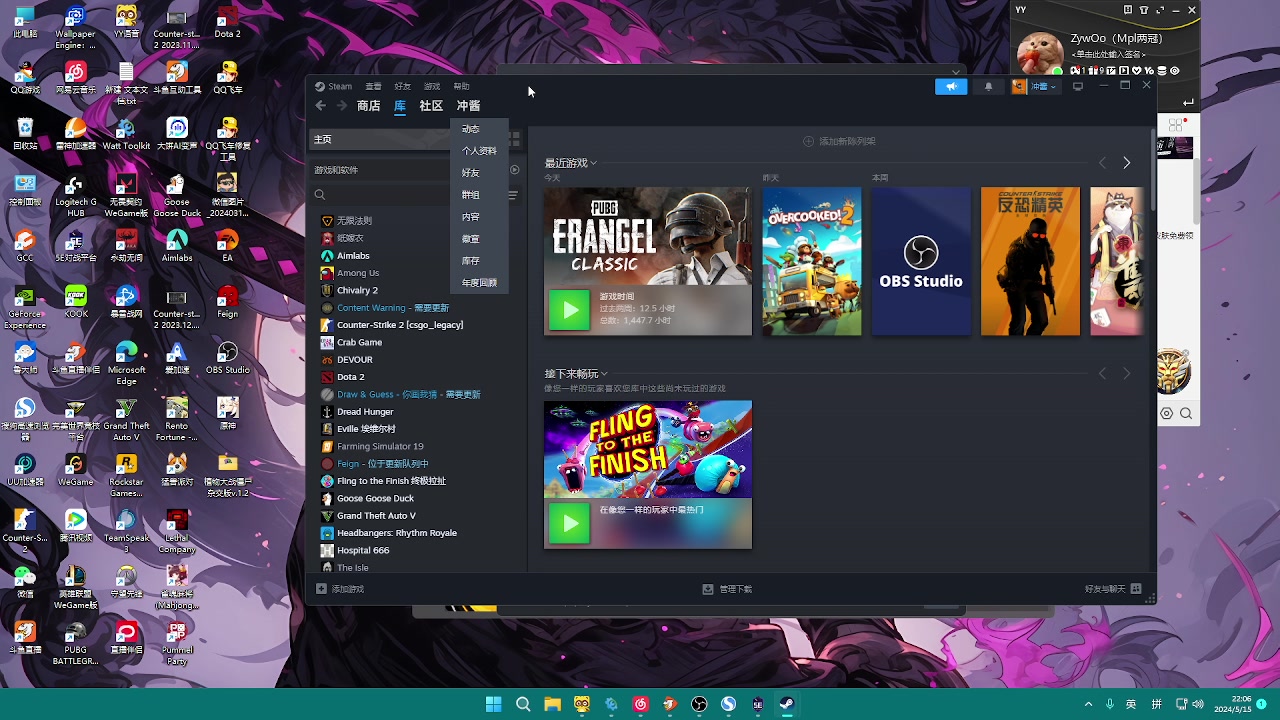1280x720 pixels.
Task: Select Dota 2 in the library list
Action: (x=350, y=377)
